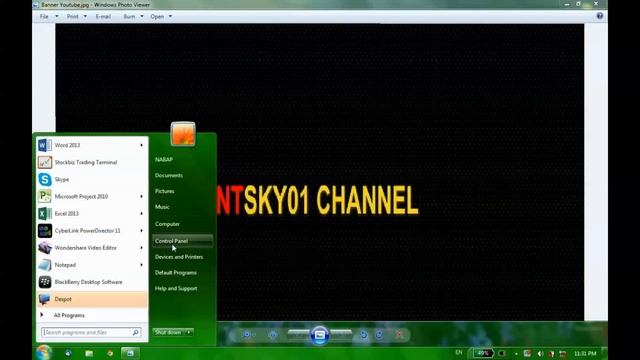Delete the photo with red X

pos(399,335)
